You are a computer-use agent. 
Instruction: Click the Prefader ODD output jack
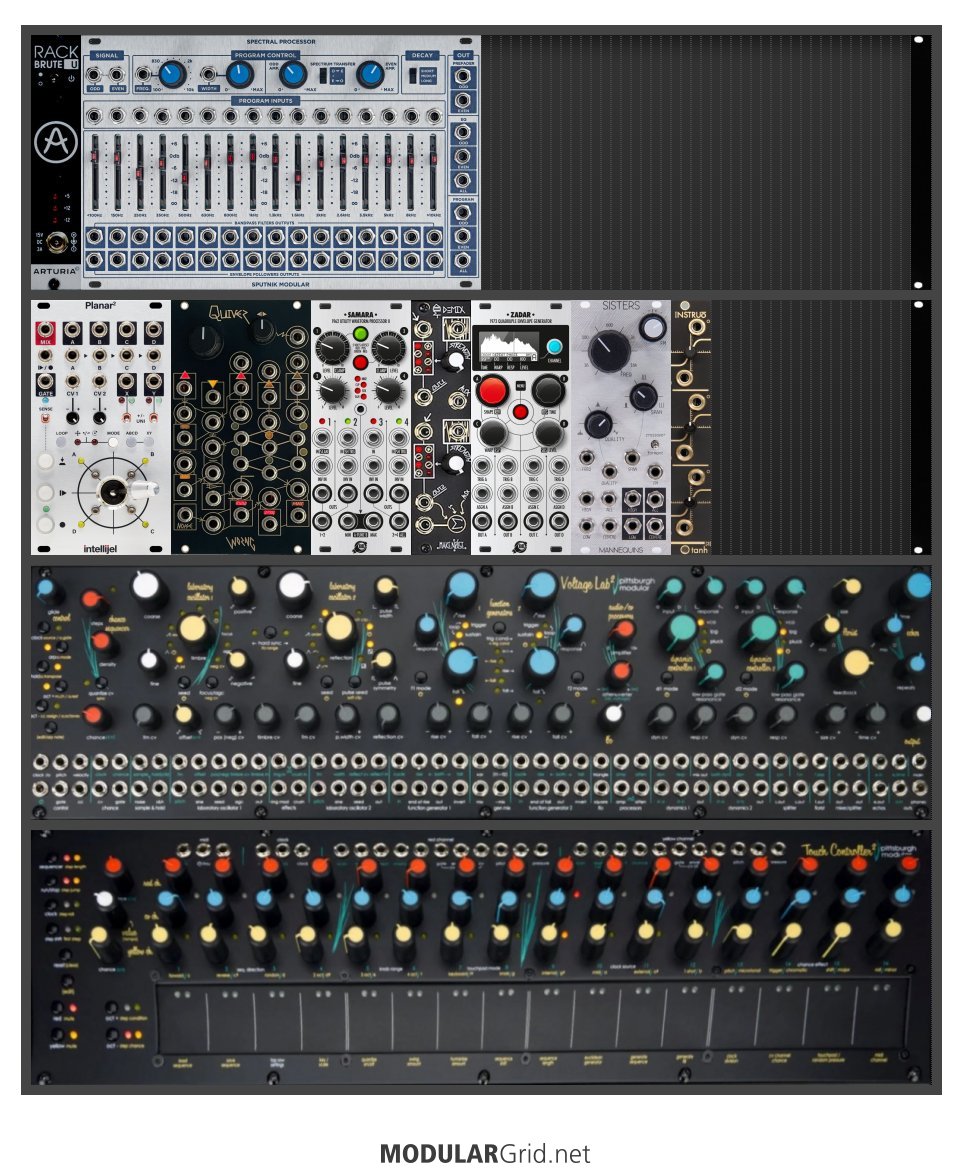coord(463,76)
